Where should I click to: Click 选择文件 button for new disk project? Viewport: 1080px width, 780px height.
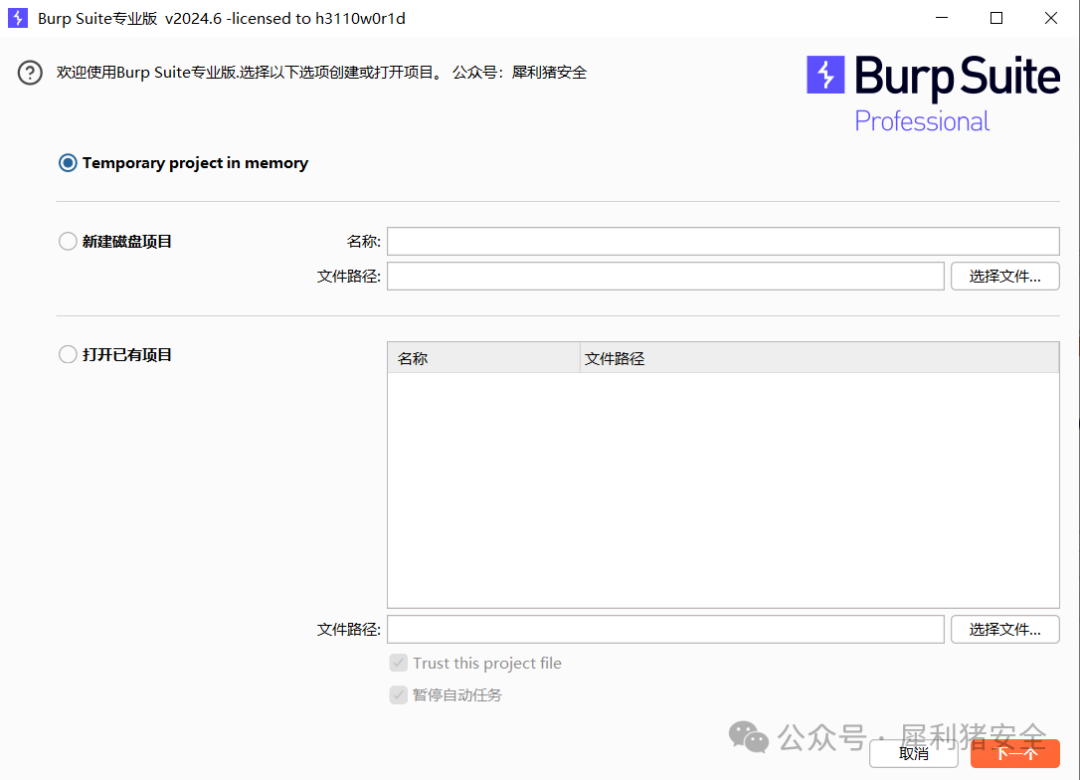point(1005,276)
